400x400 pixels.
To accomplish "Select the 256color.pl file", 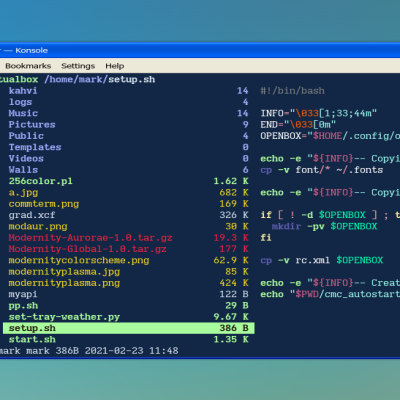I will 128,181.
